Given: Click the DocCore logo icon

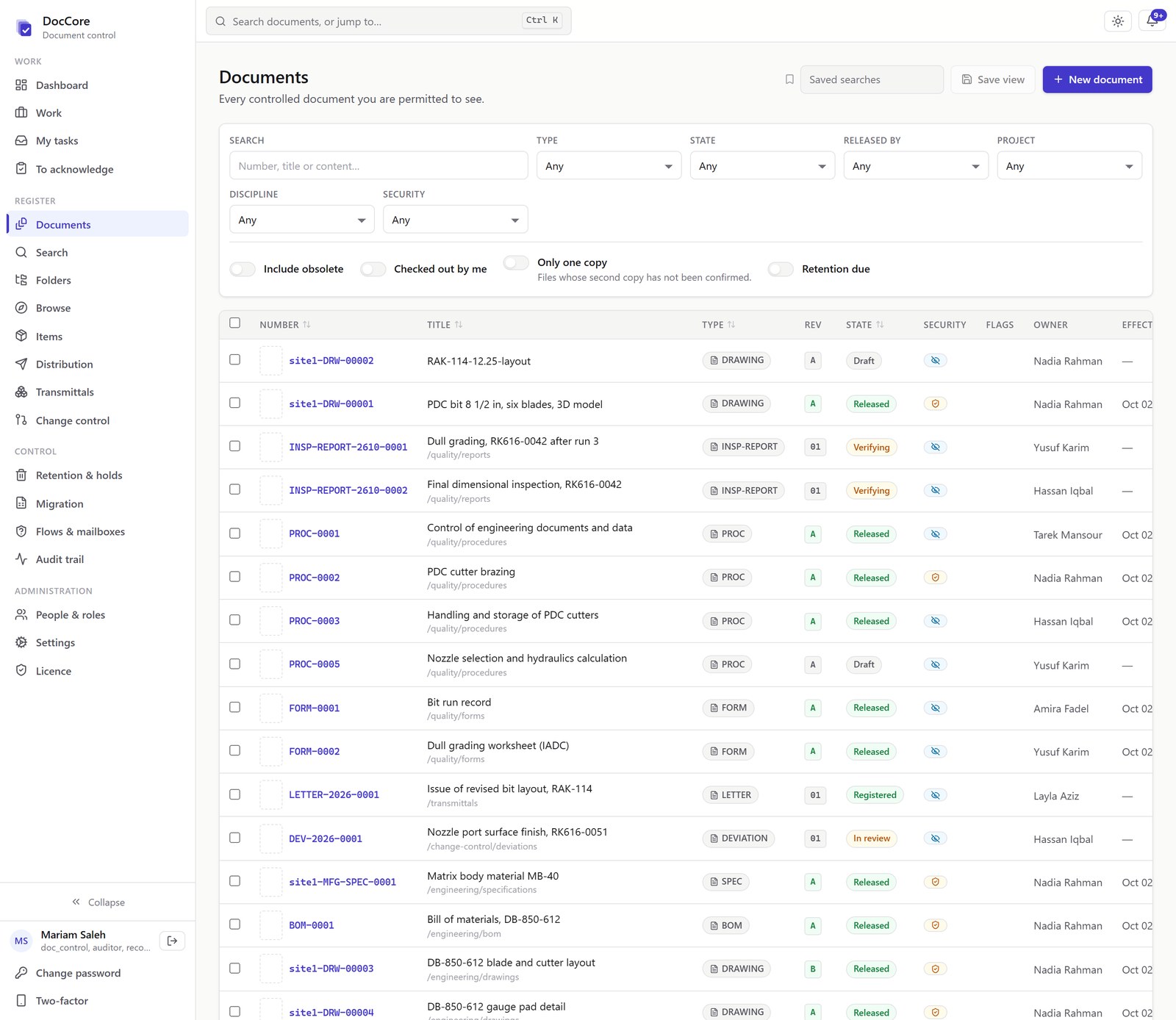Looking at the screenshot, I should 24,28.
